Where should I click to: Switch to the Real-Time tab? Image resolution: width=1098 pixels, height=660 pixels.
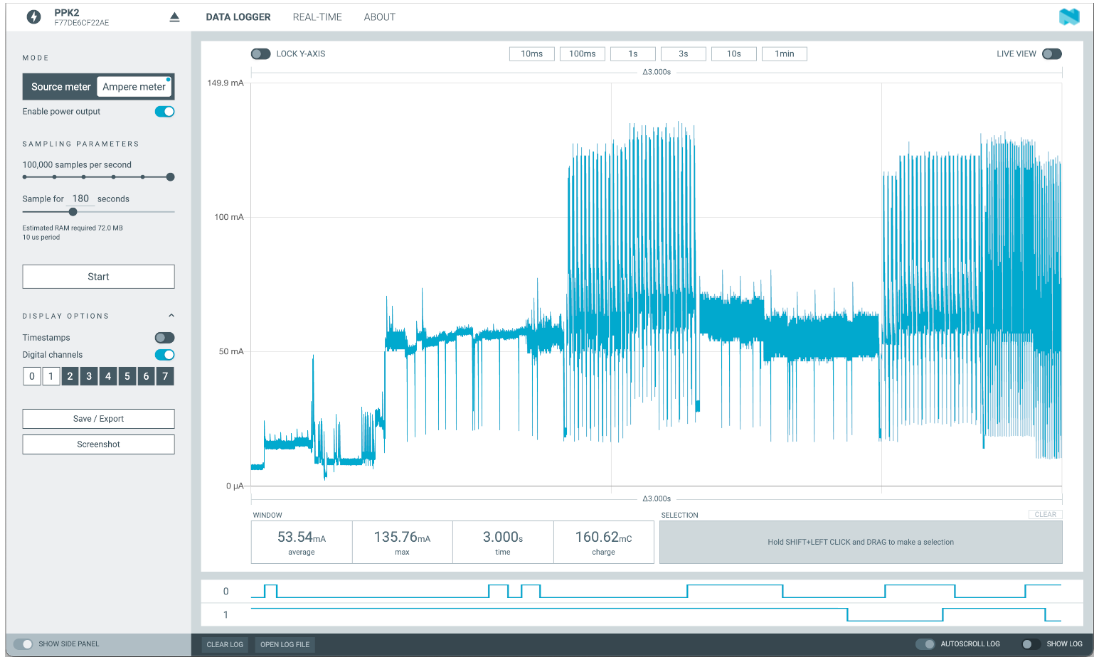[x=317, y=17]
